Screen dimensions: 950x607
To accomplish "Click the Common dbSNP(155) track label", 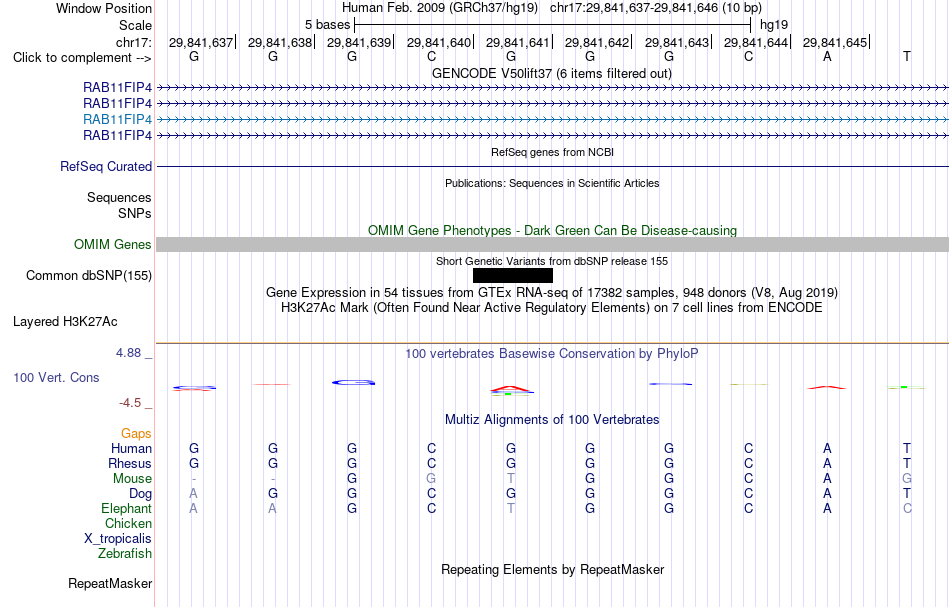I will (89, 276).
